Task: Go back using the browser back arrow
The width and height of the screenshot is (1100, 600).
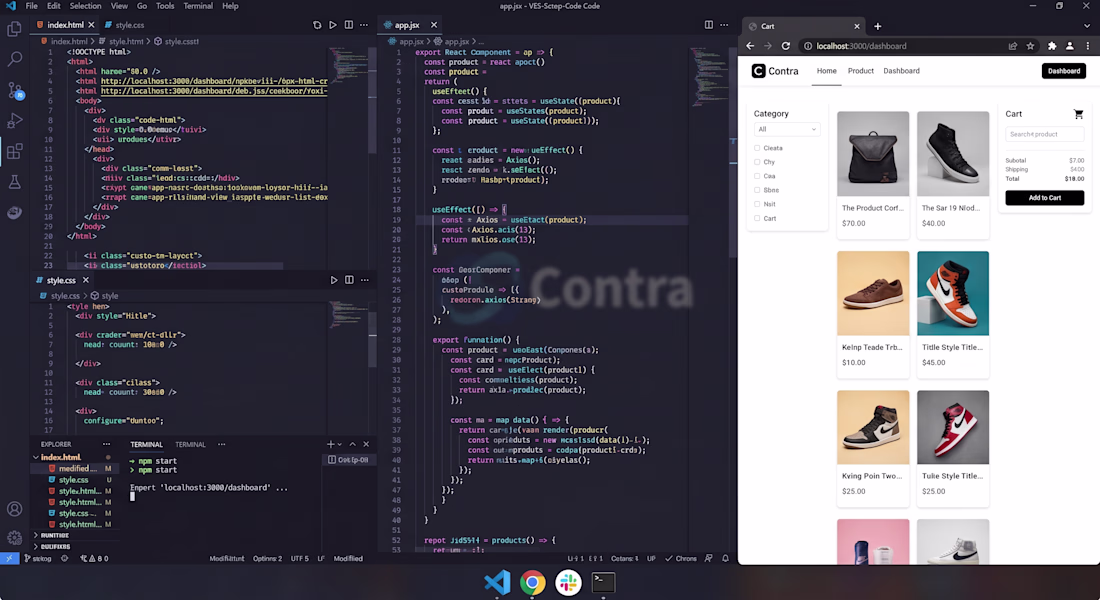Action: click(750, 46)
